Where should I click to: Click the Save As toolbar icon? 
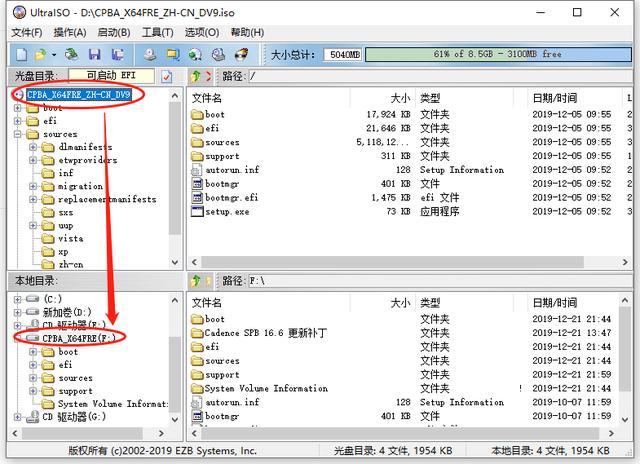pyautogui.click(x=118, y=54)
